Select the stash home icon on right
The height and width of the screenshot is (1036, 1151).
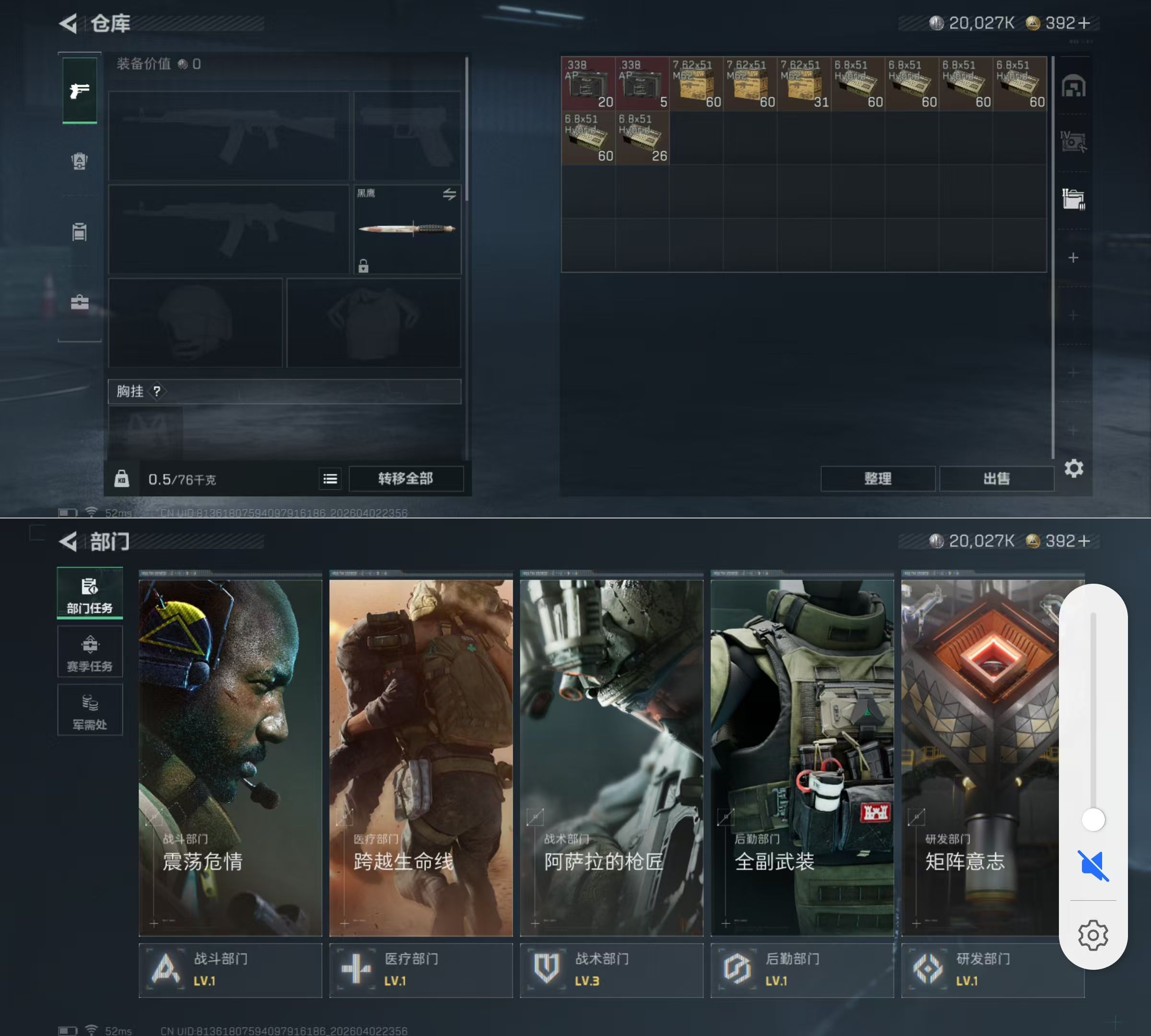1074,86
